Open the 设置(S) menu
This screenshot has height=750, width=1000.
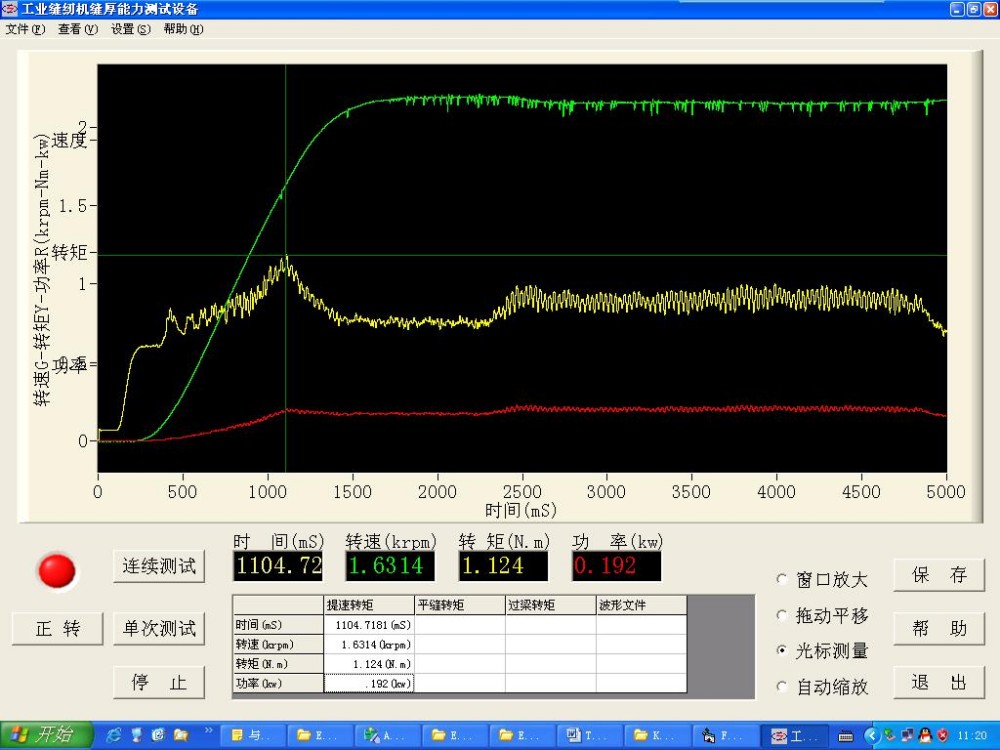tap(130, 29)
